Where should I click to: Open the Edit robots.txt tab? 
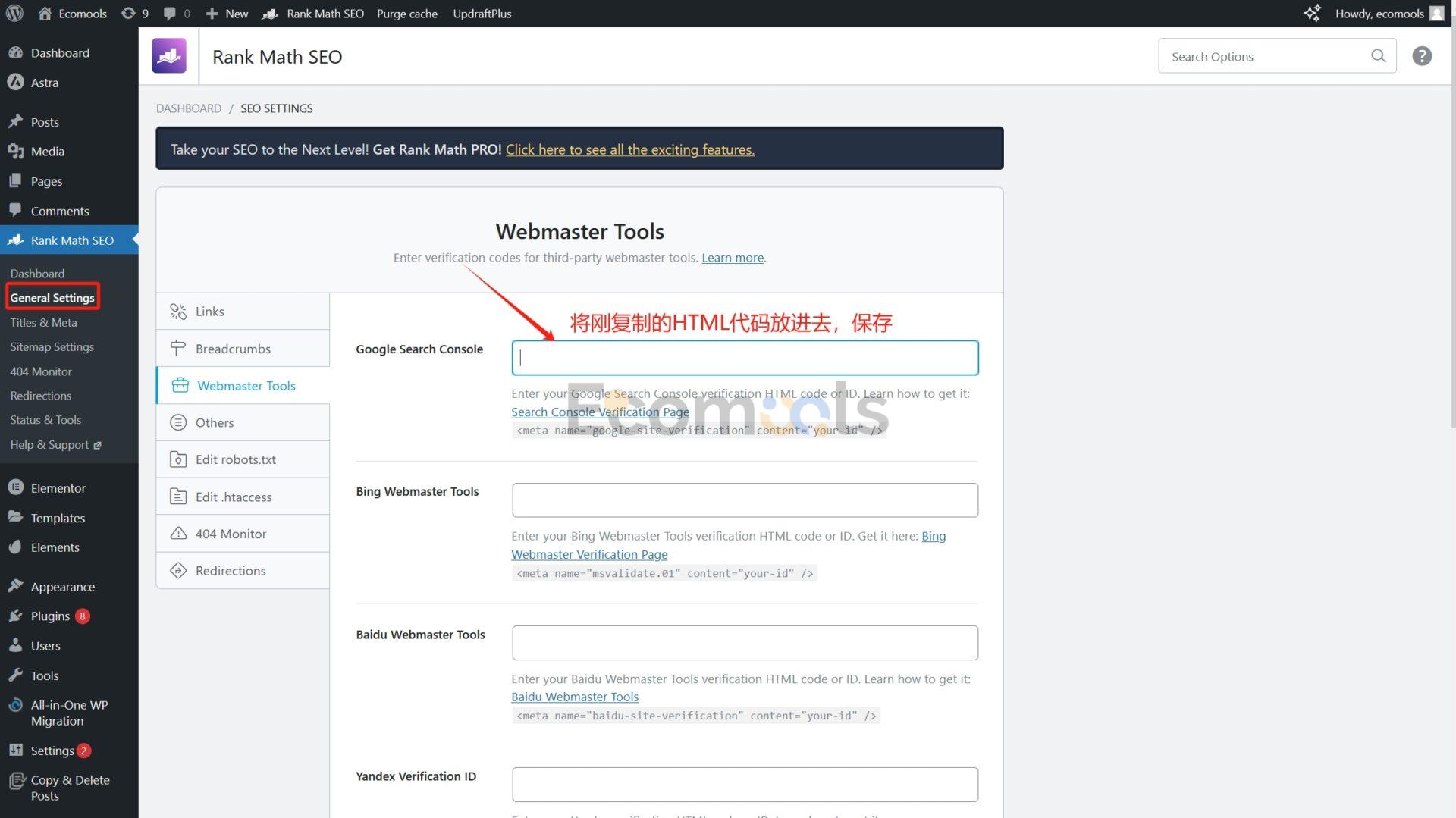click(243, 459)
